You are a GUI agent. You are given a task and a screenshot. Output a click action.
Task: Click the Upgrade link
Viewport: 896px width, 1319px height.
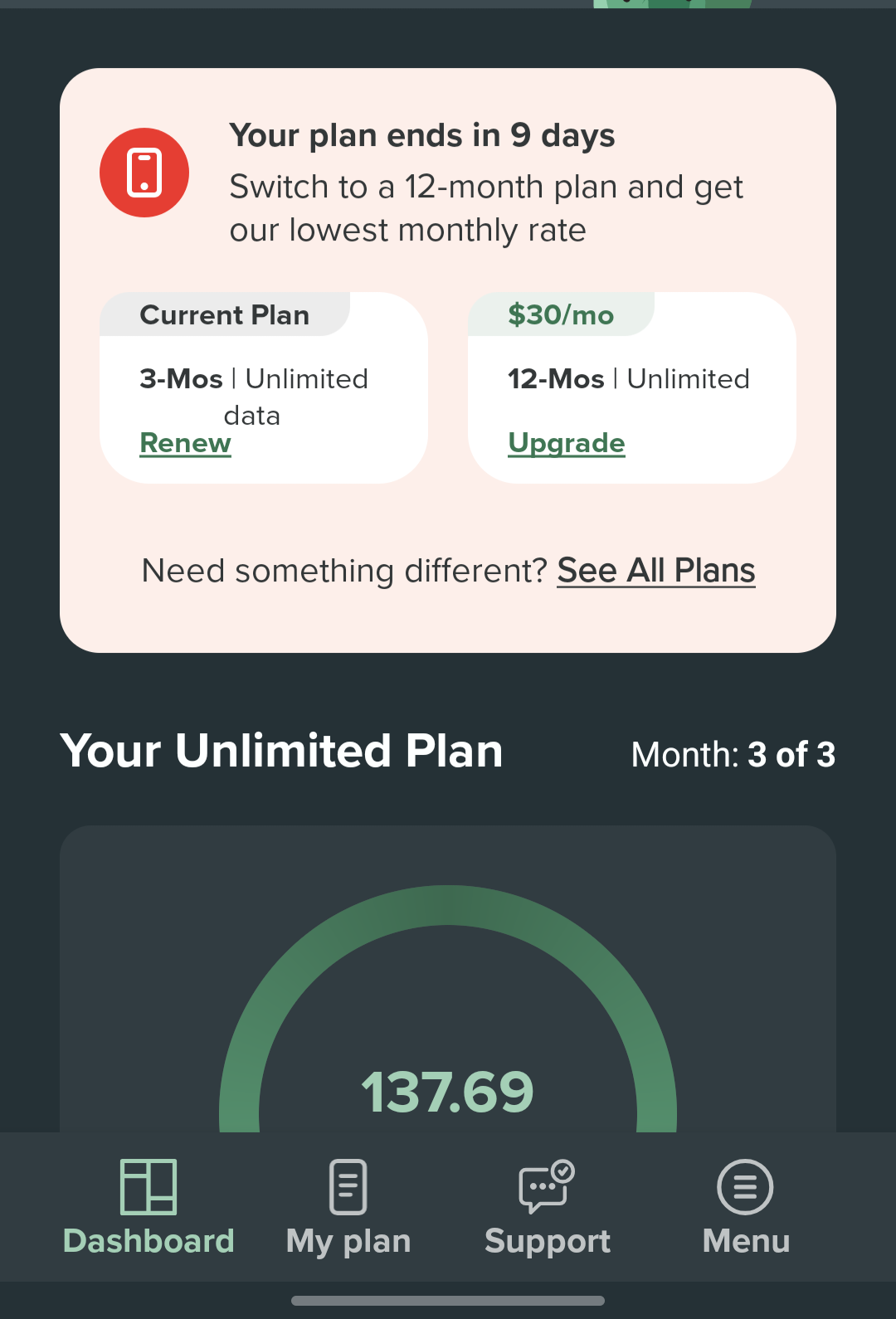tap(567, 443)
